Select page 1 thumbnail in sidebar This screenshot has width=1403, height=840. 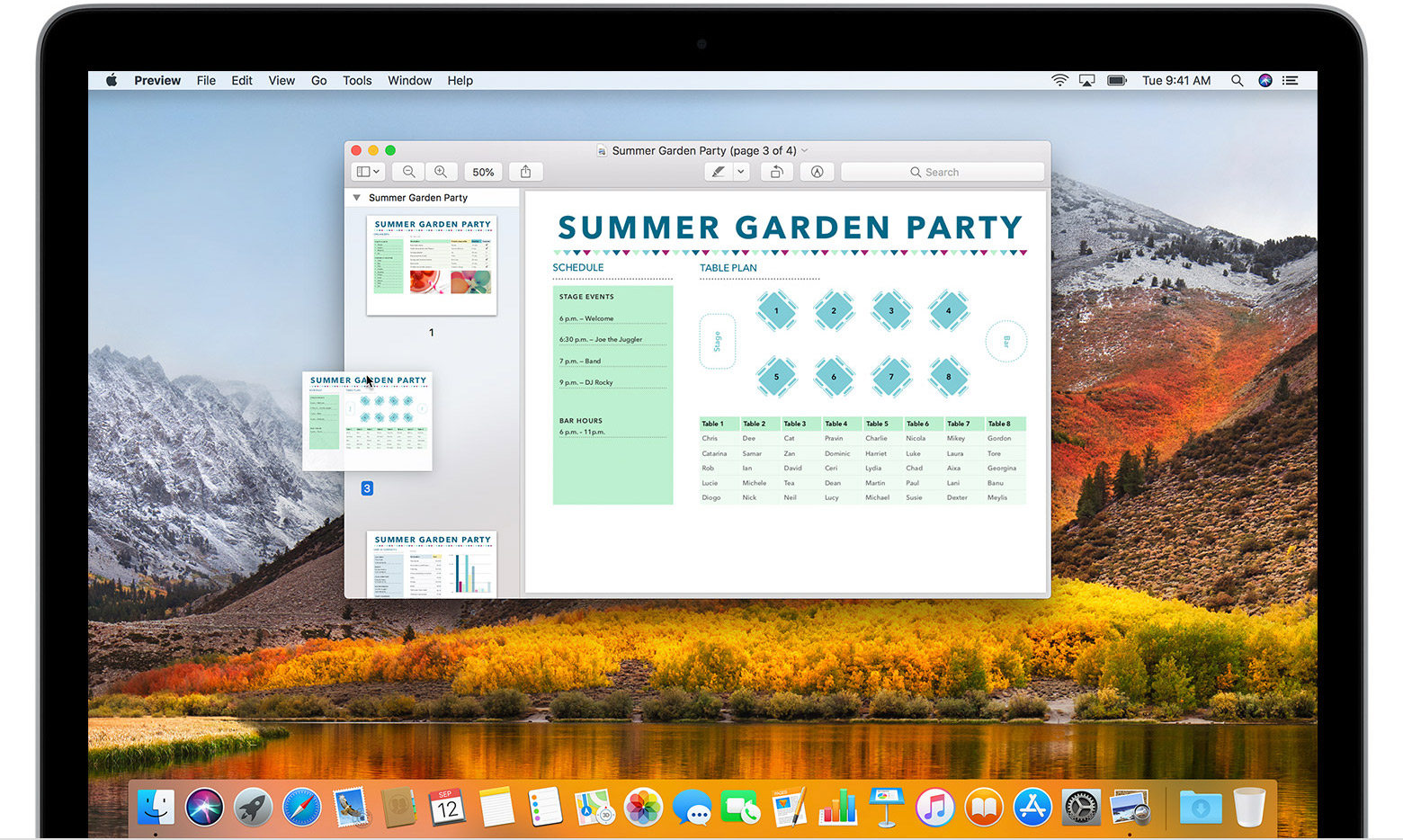(x=431, y=264)
